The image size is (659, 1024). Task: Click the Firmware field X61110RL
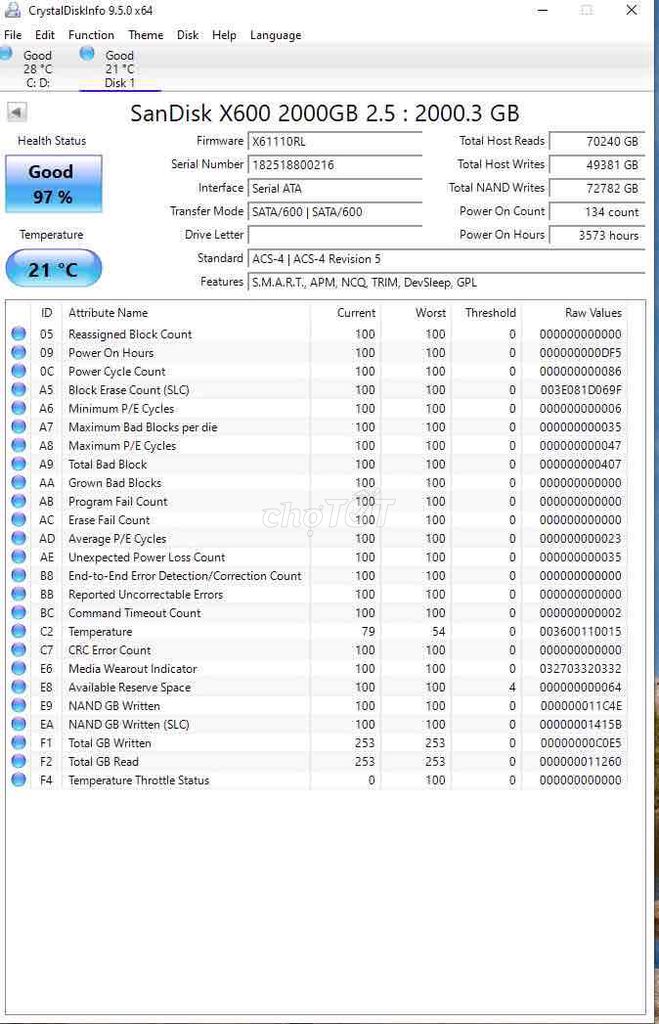pyautogui.click(x=335, y=141)
